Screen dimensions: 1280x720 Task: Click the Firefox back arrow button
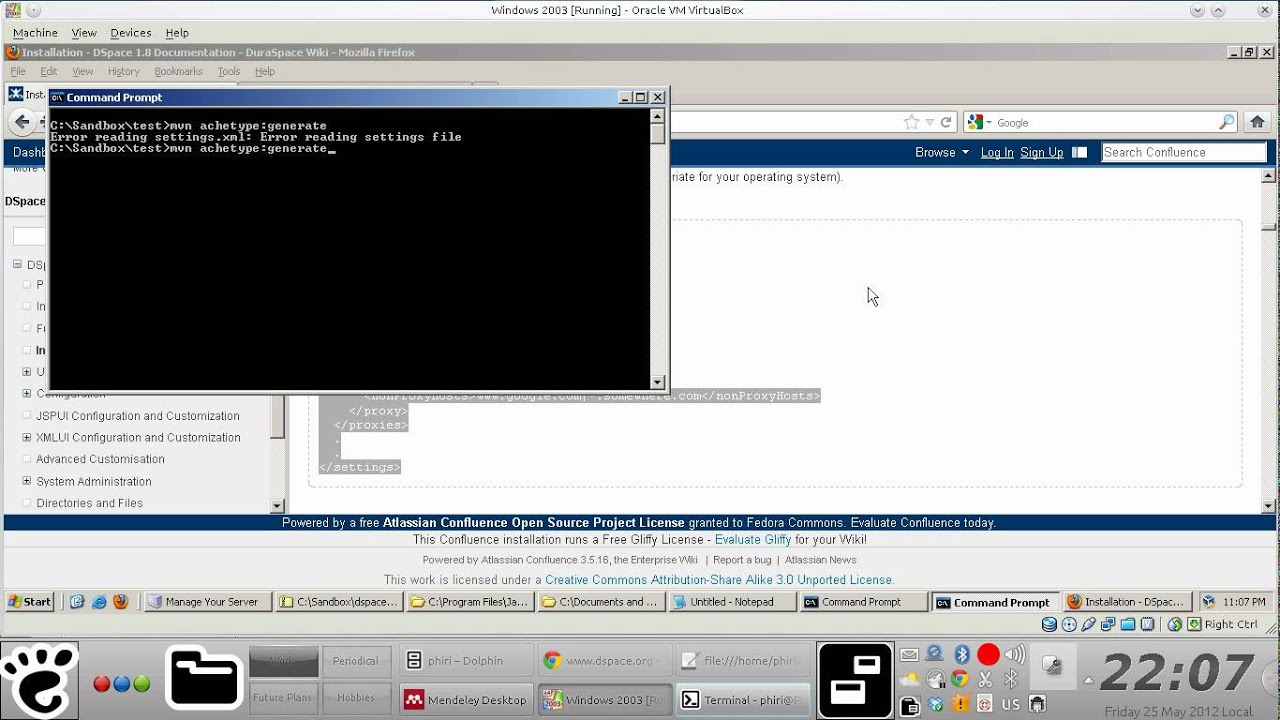(22, 122)
